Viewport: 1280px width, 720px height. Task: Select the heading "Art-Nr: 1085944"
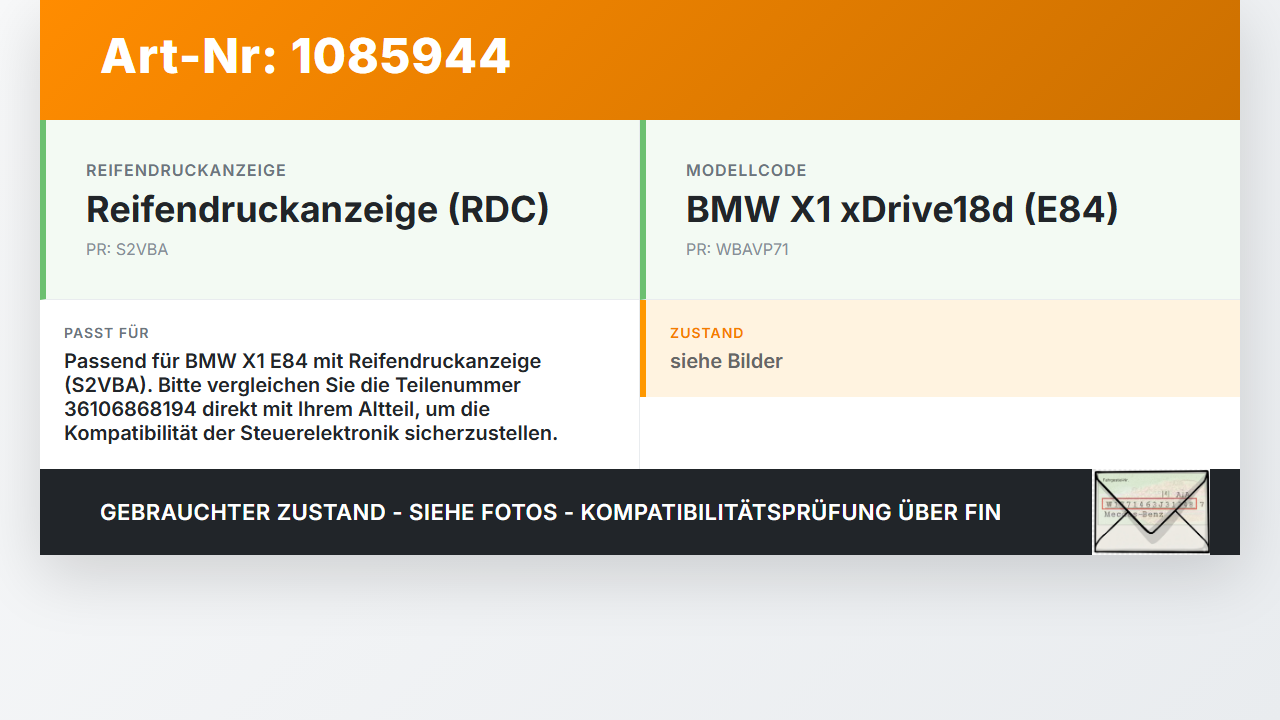click(305, 56)
